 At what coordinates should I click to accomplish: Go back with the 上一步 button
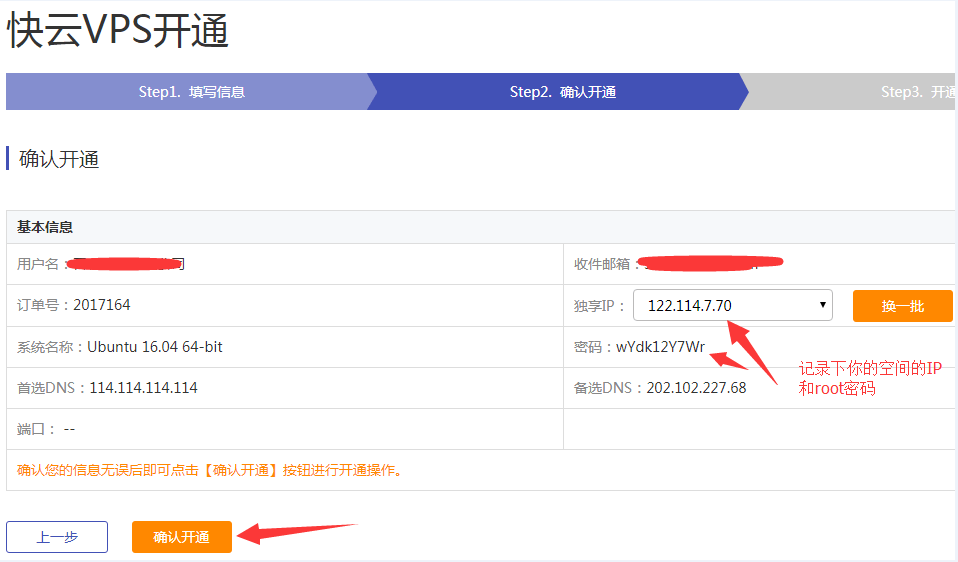(x=57, y=537)
